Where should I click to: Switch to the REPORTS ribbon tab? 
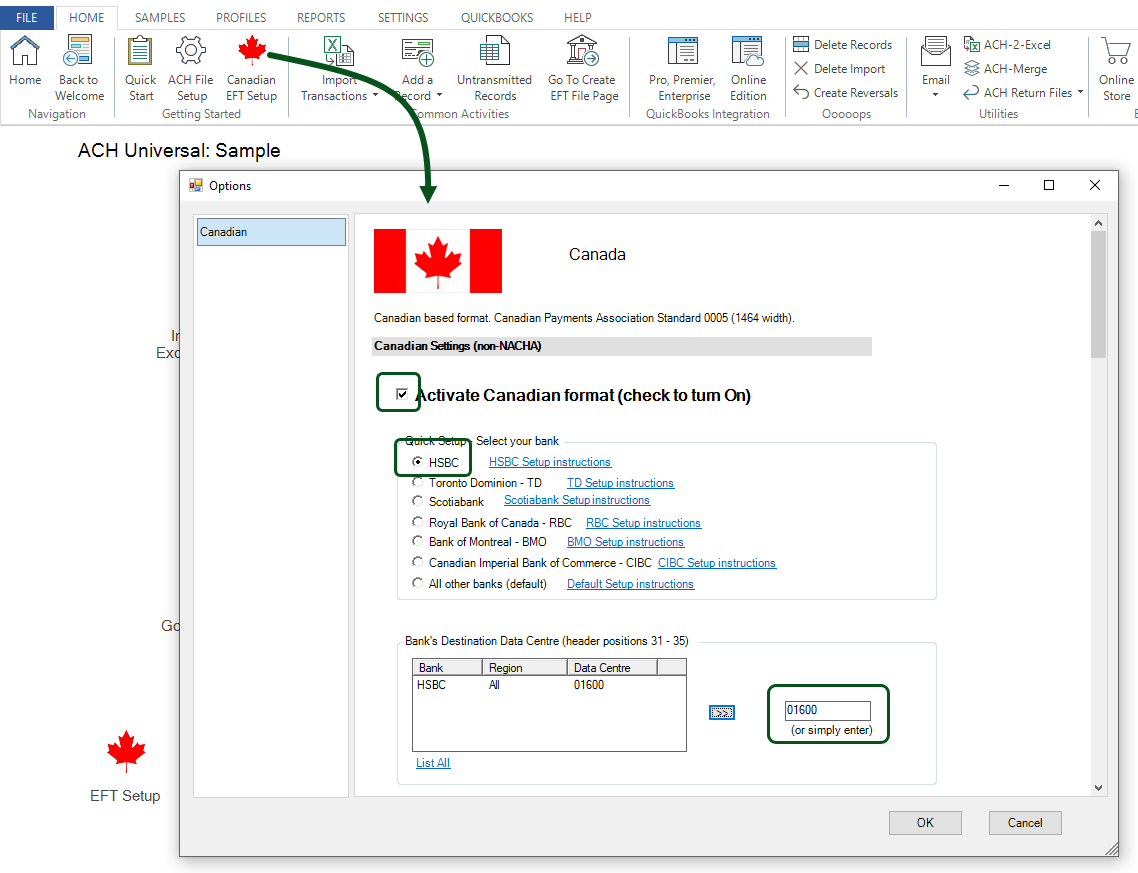321,17
